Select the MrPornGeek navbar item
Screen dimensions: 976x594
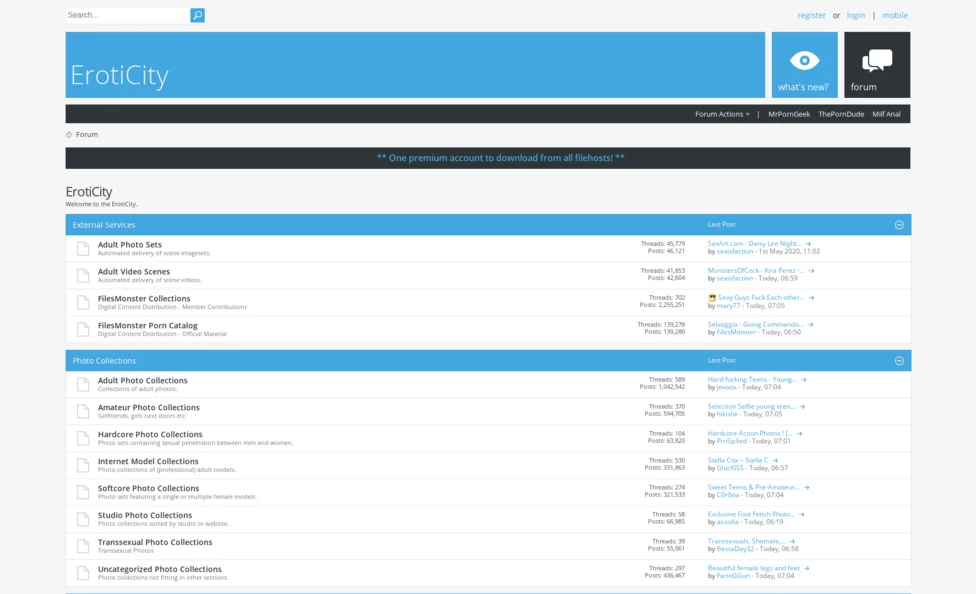(x=789, y=114)
